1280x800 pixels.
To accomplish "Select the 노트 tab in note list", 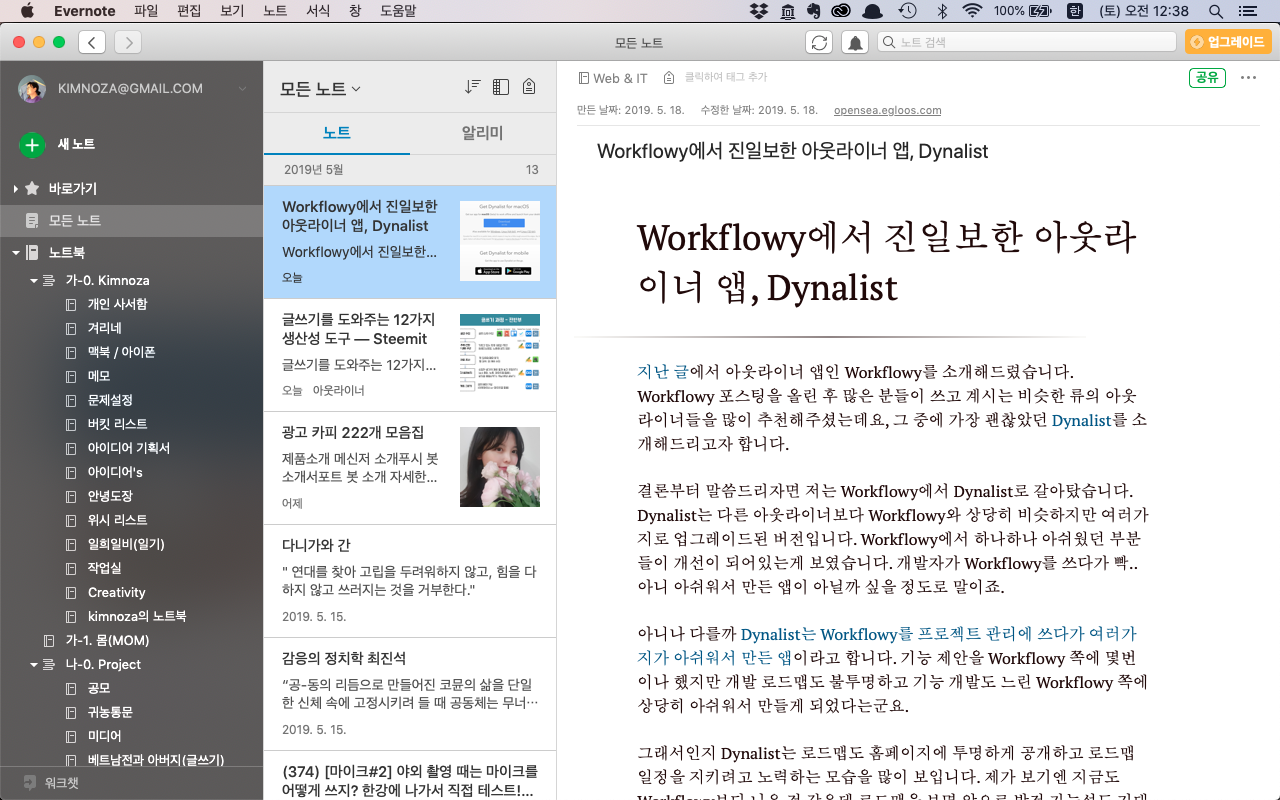I will (x=337, y=133).
